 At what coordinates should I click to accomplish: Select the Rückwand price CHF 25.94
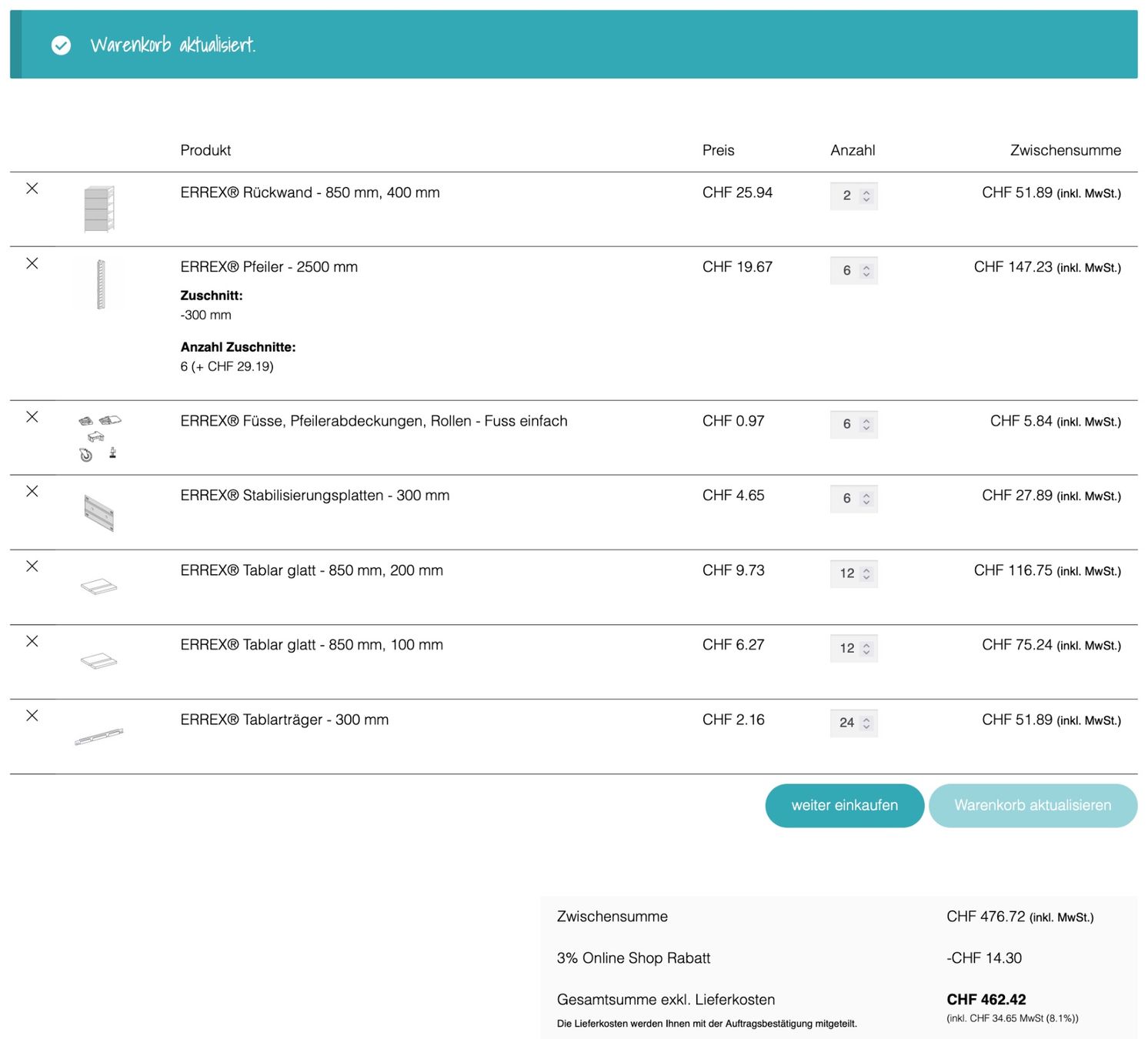[737, 192]
